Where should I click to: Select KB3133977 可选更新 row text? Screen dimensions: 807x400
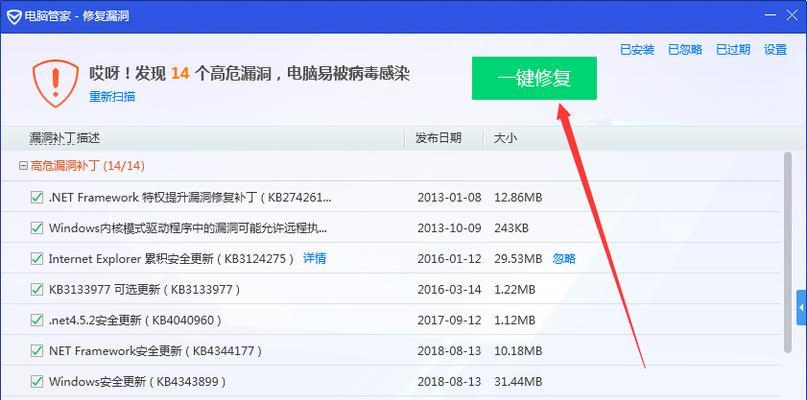(x=145, y=289)
